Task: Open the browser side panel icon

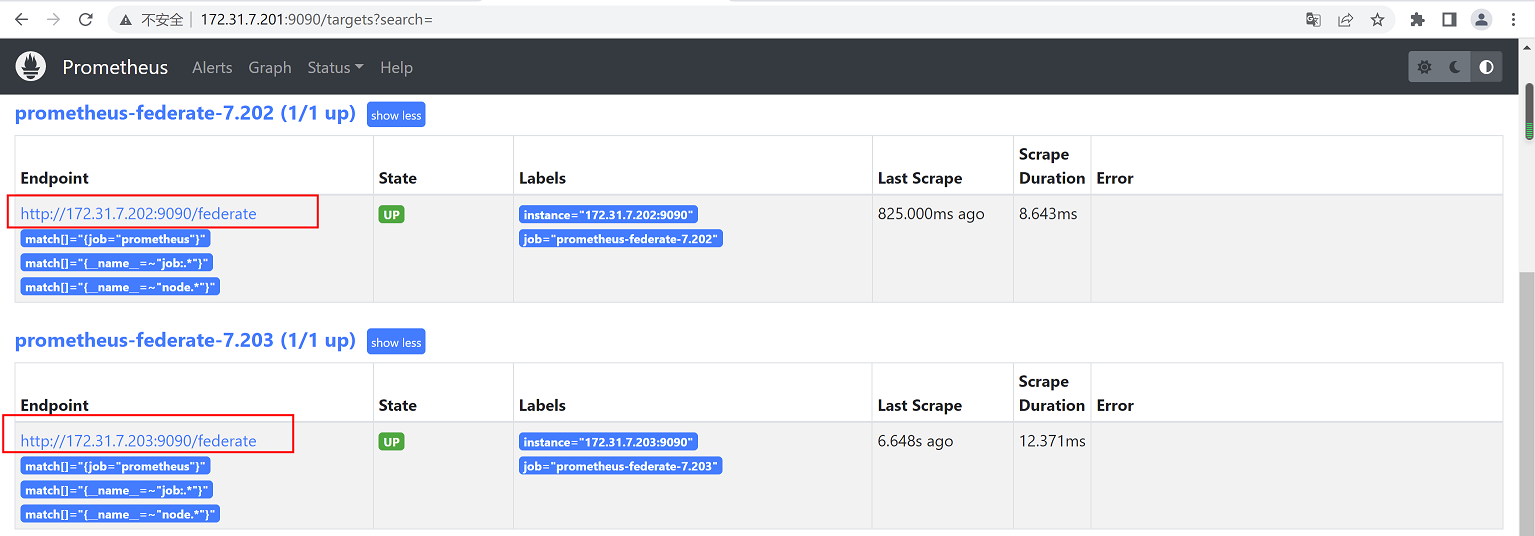Action: pyautogui.click(x=1449, y=19)
